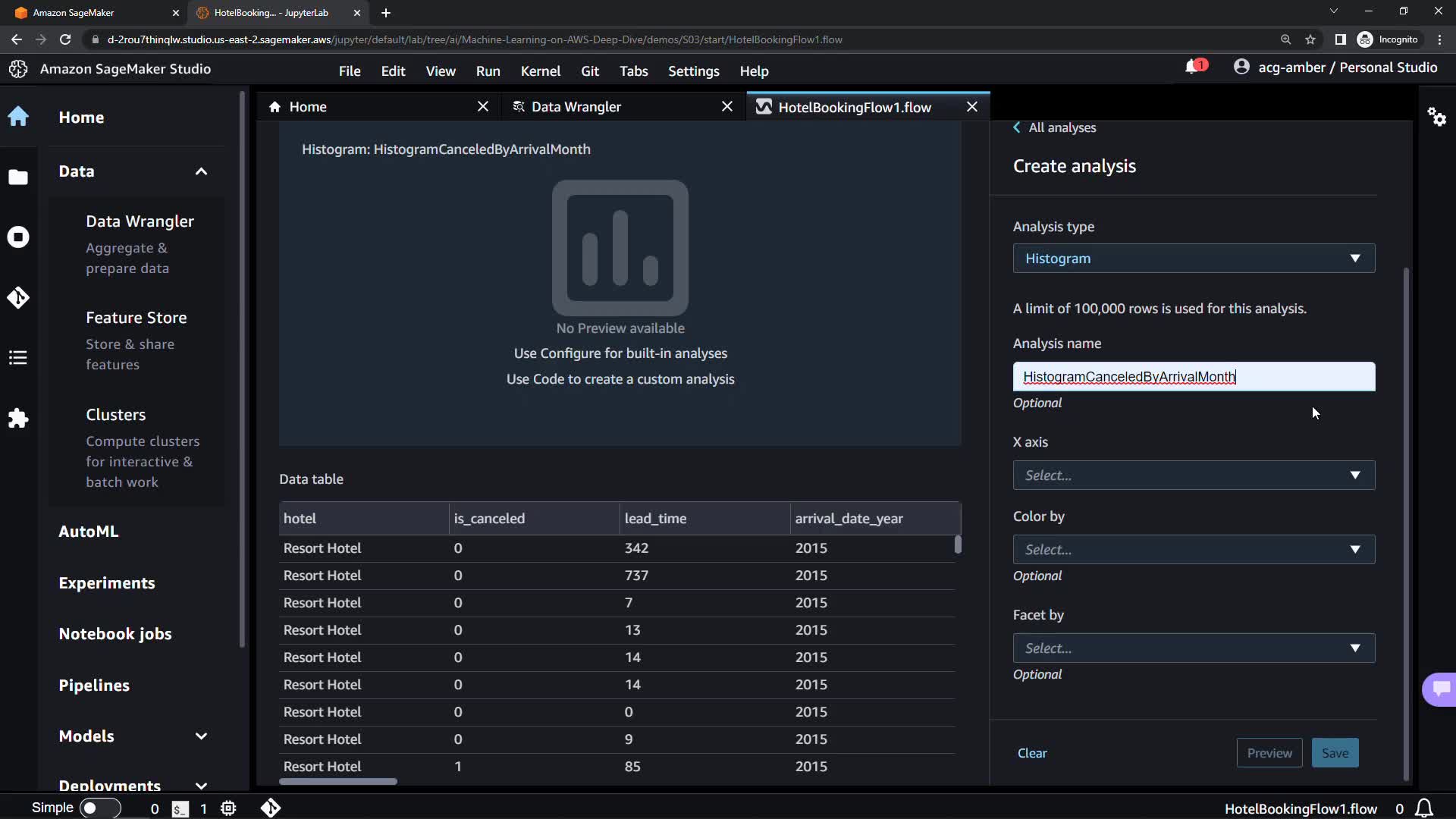Open the property inspector gears icon
This screenshot has height=819, width=1456.
pyautogui.click(x=1436, y=117)
